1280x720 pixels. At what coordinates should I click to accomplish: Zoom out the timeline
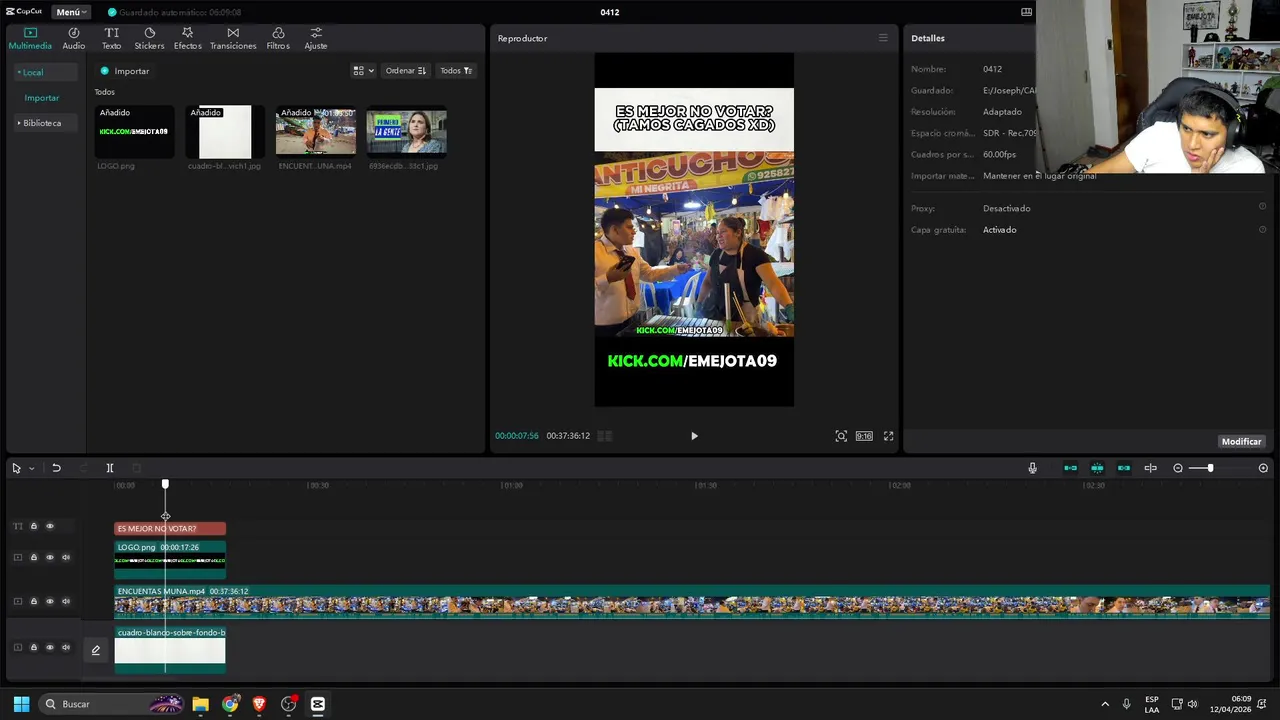pyautogui.click(x=1178, y=468)
